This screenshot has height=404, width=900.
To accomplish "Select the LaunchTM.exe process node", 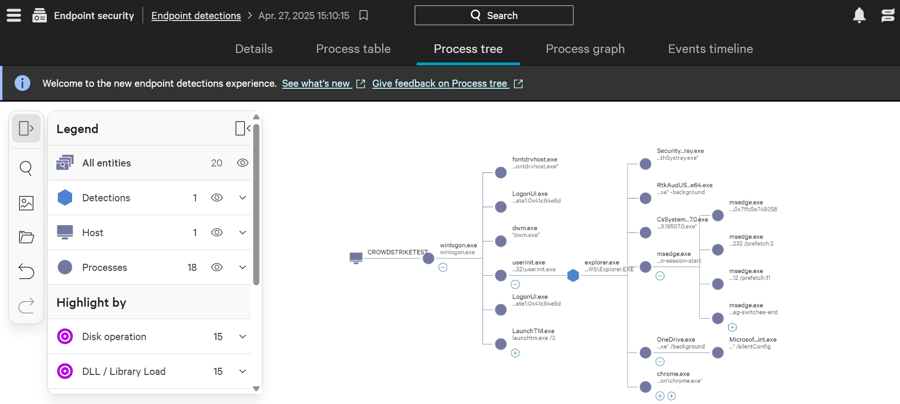I will tap(500, 343).
